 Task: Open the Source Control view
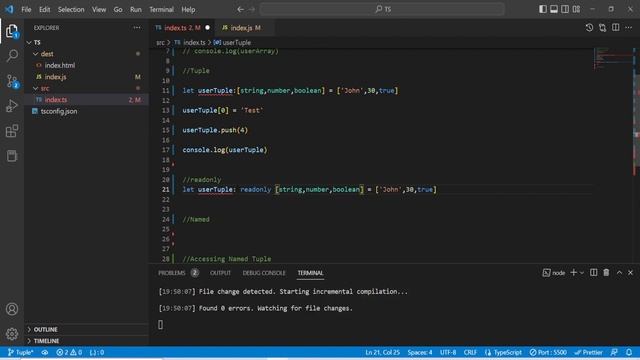12,81
